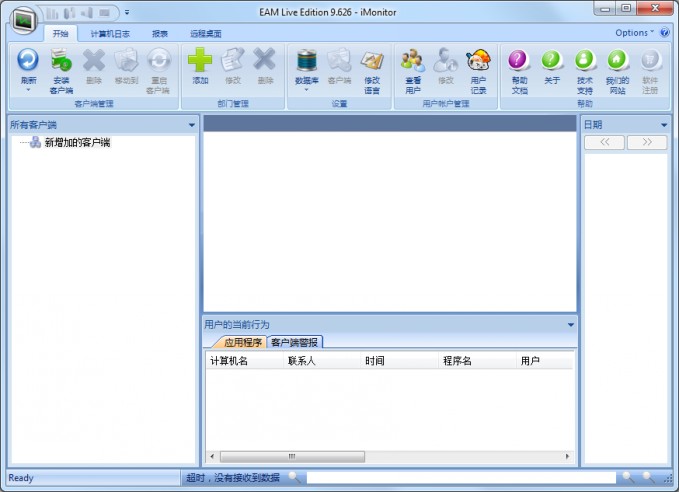The image size is (679, 492).
Task: Click the previous date << button
Action: click(x=604, y=142)
